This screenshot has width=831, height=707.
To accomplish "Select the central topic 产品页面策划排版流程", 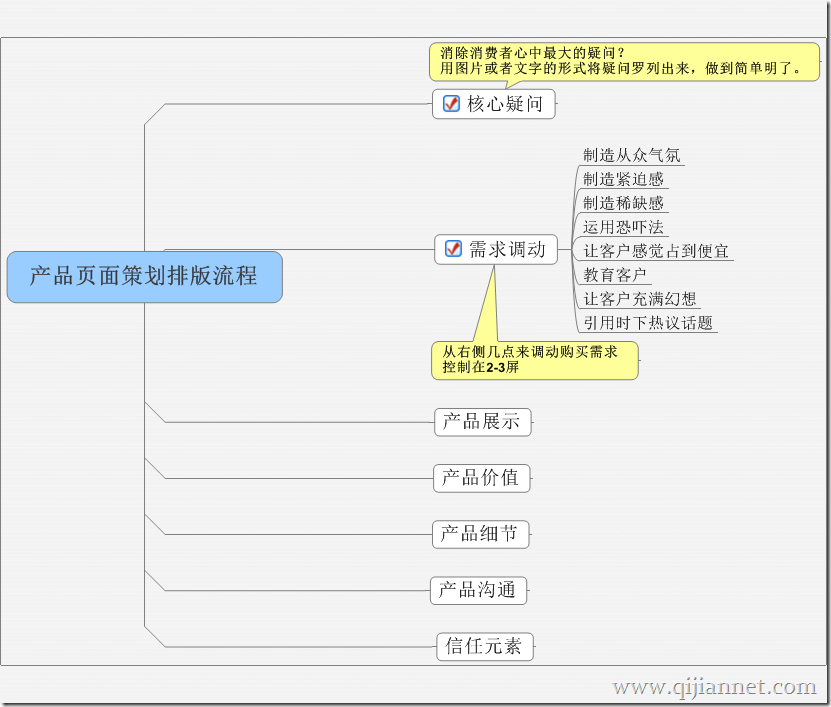I will click(144, 277).
